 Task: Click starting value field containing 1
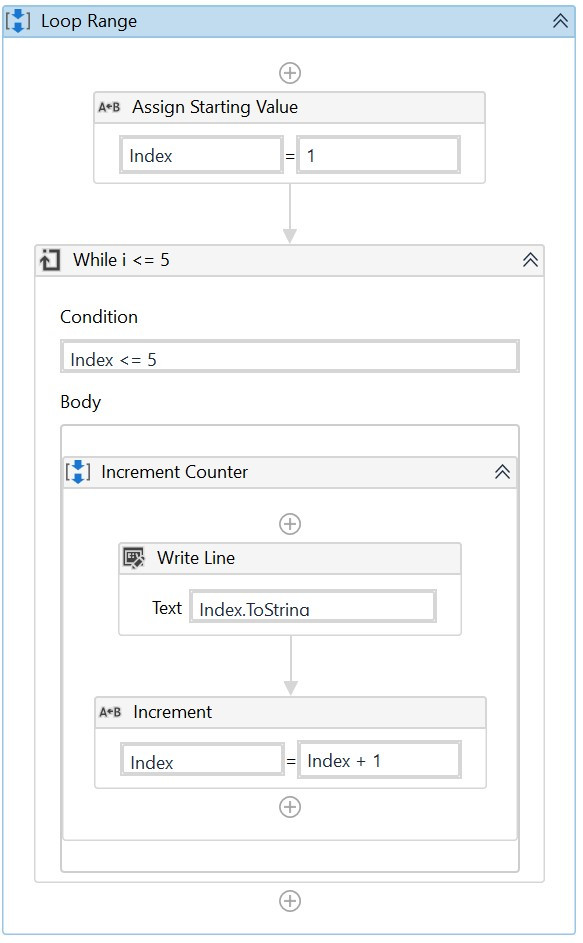click(x=379, y=155)
